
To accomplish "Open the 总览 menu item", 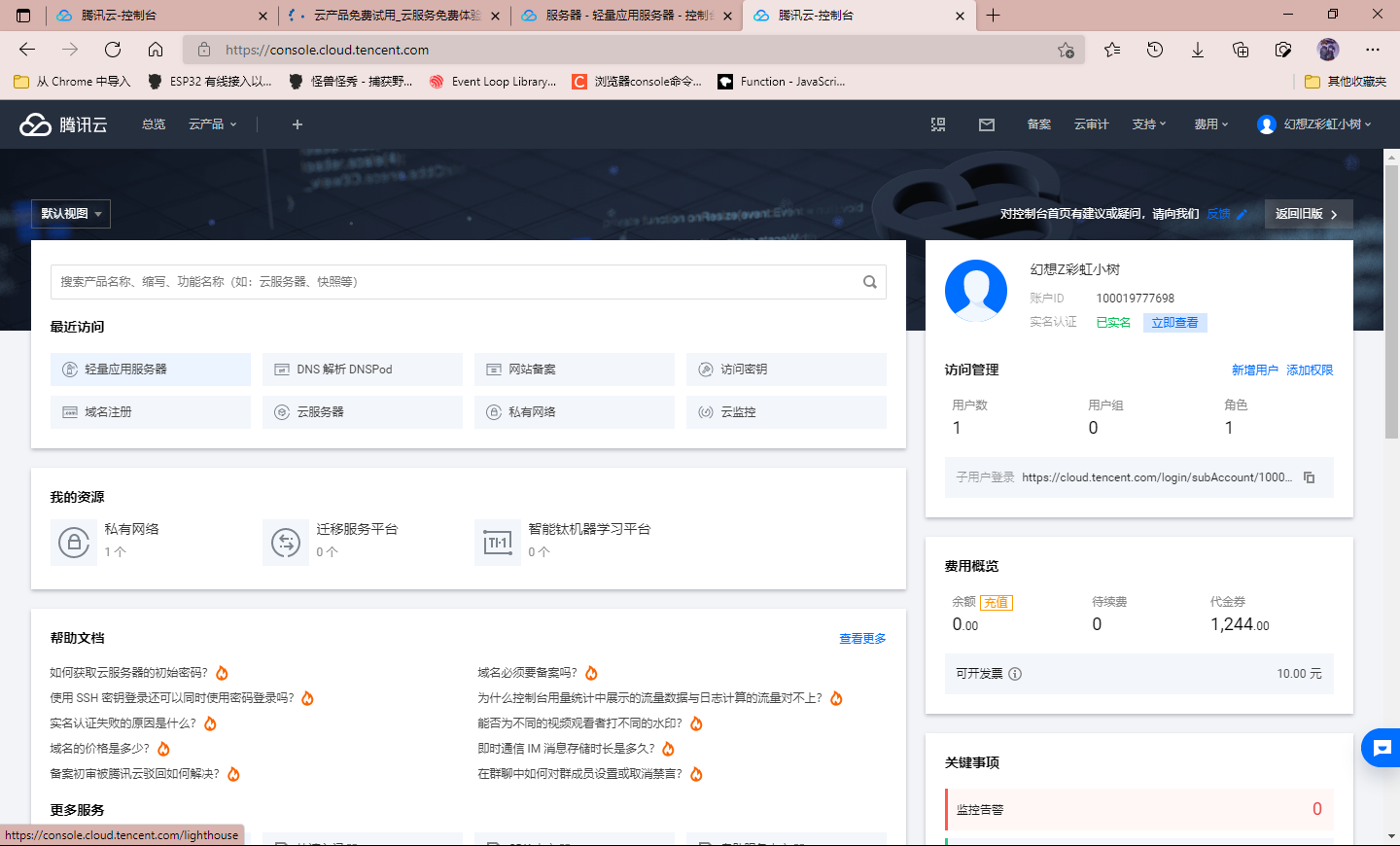I will [154, 124].
